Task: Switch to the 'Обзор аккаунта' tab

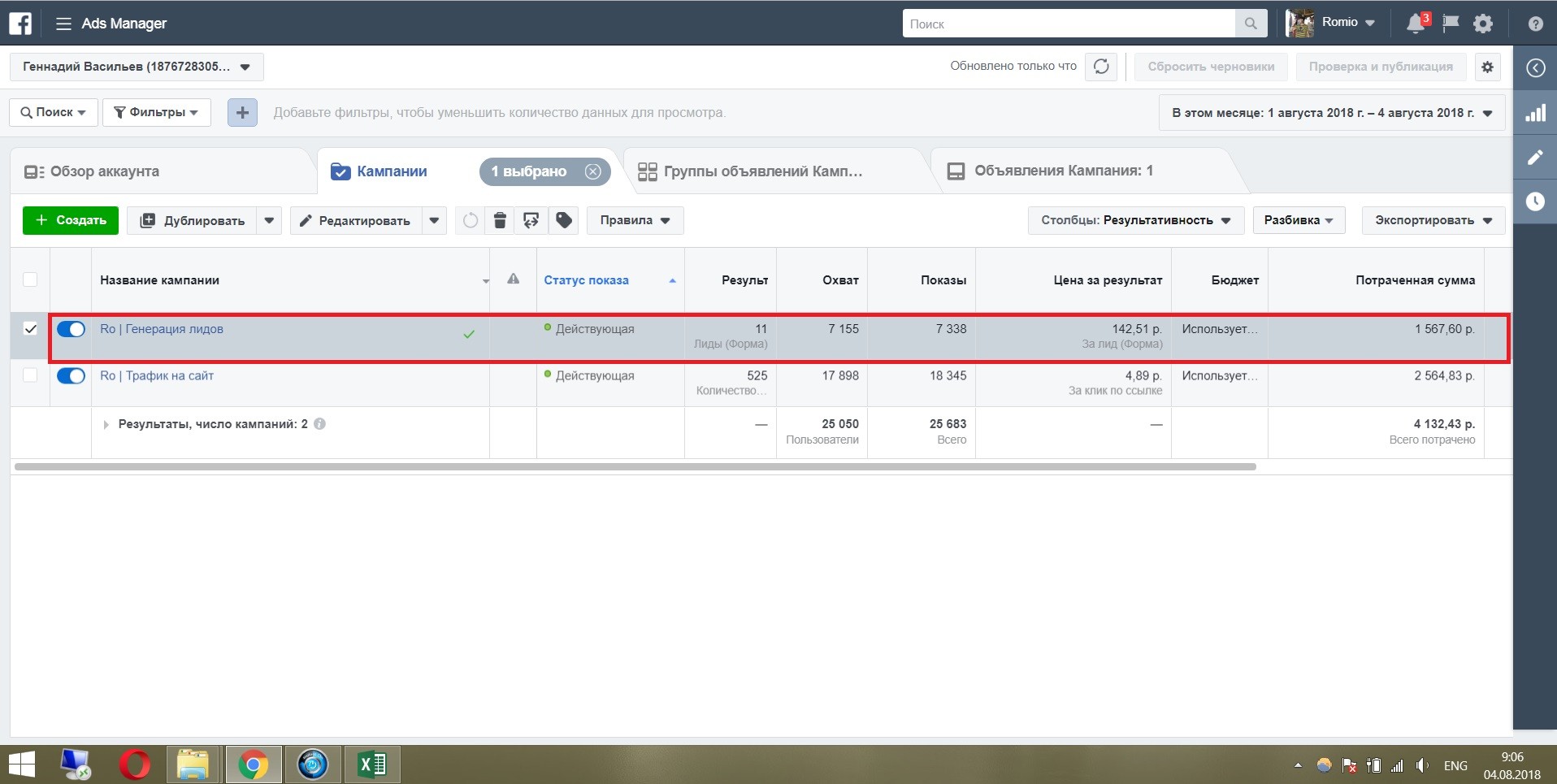Action: (x=104, y=171)
